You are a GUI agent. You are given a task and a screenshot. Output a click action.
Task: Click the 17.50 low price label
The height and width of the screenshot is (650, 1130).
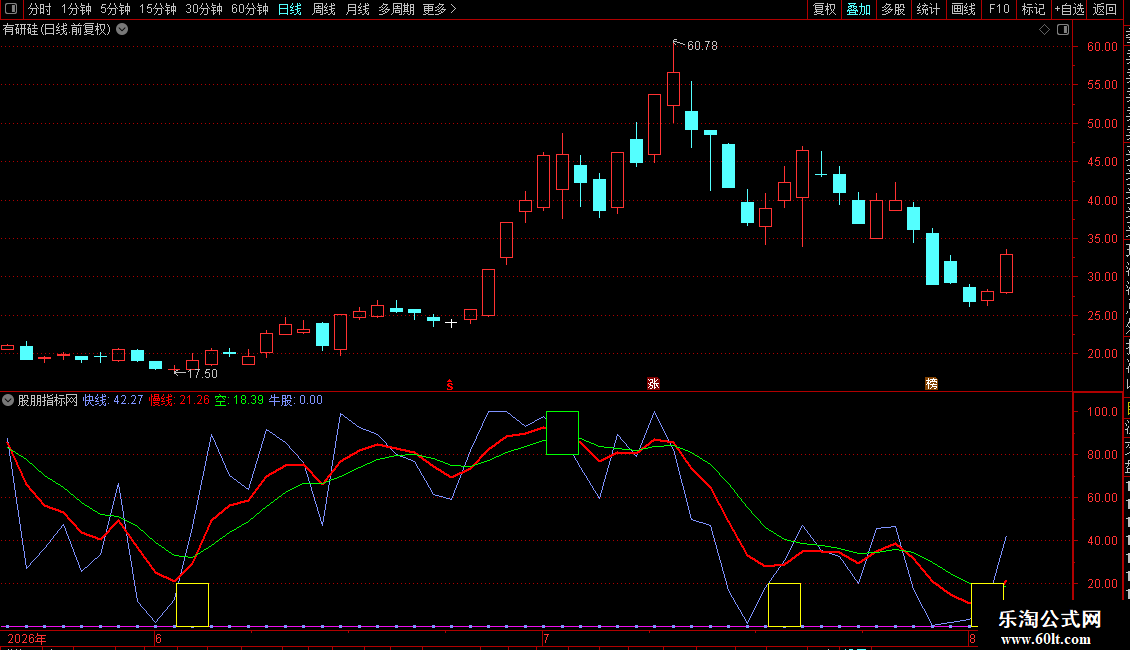(203, 374)
